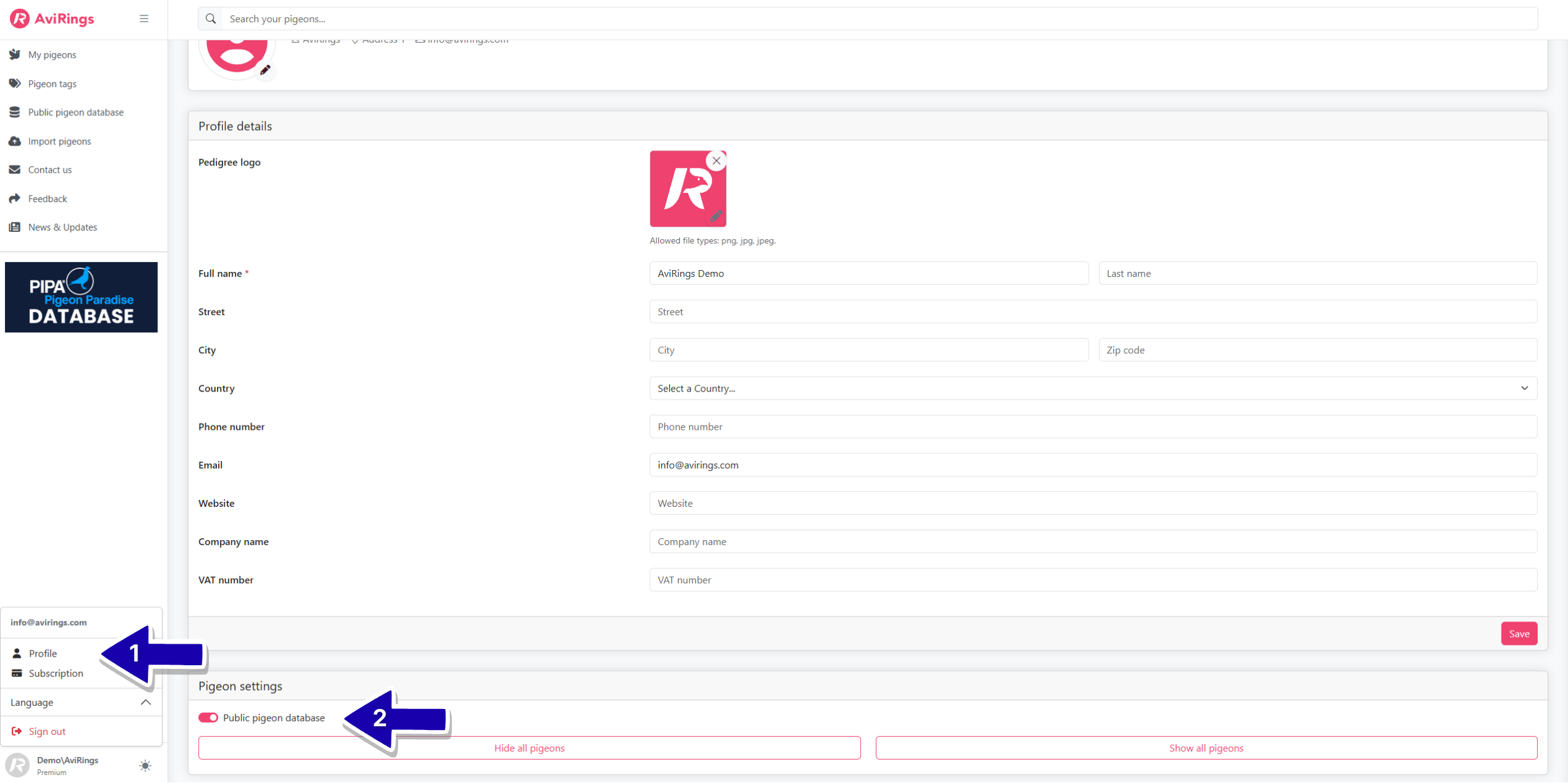Click Show all pigeons button
The height and width of the screenshot is (783, 1568).
1206,748
